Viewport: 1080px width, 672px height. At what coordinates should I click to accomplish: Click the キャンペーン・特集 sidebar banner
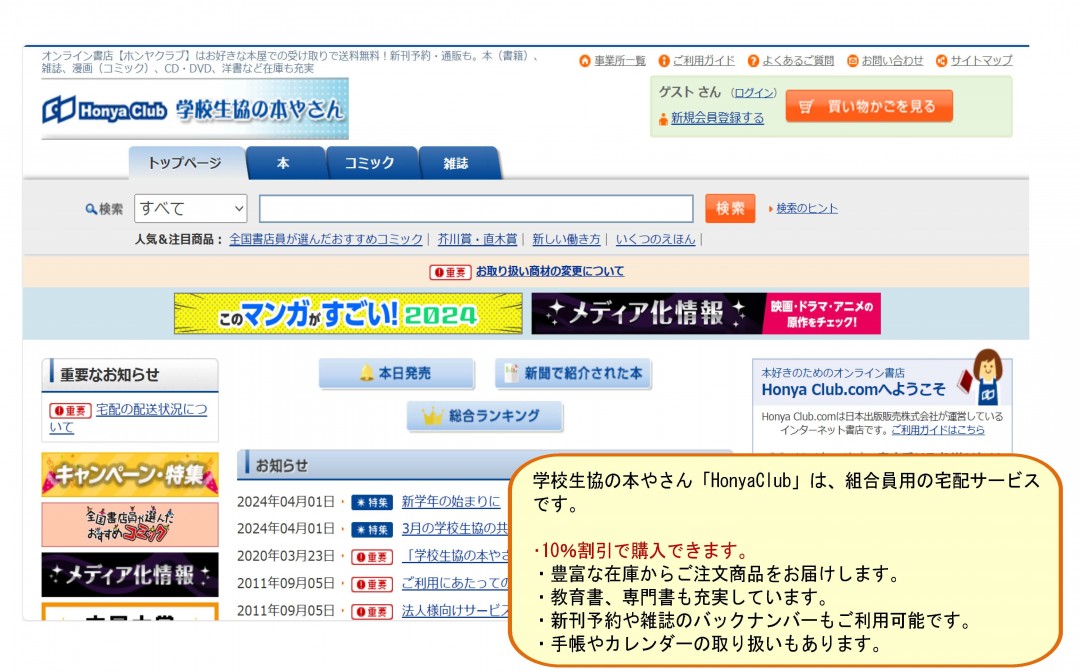coord(129,474)
